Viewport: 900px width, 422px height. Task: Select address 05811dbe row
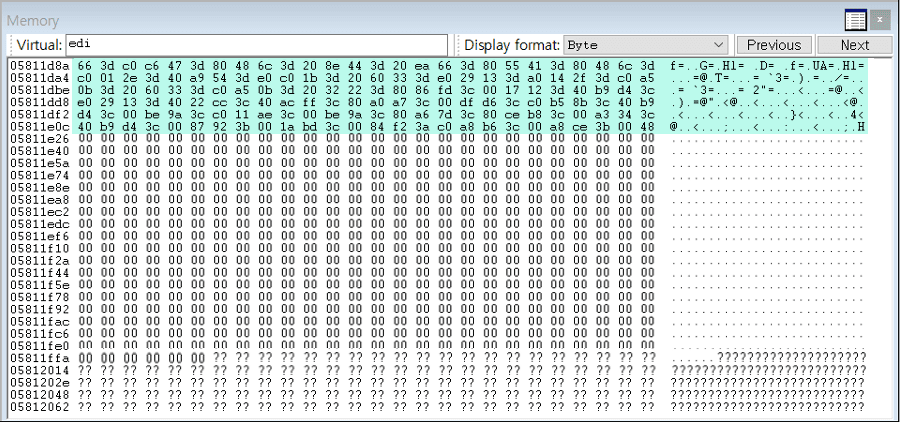438,89
